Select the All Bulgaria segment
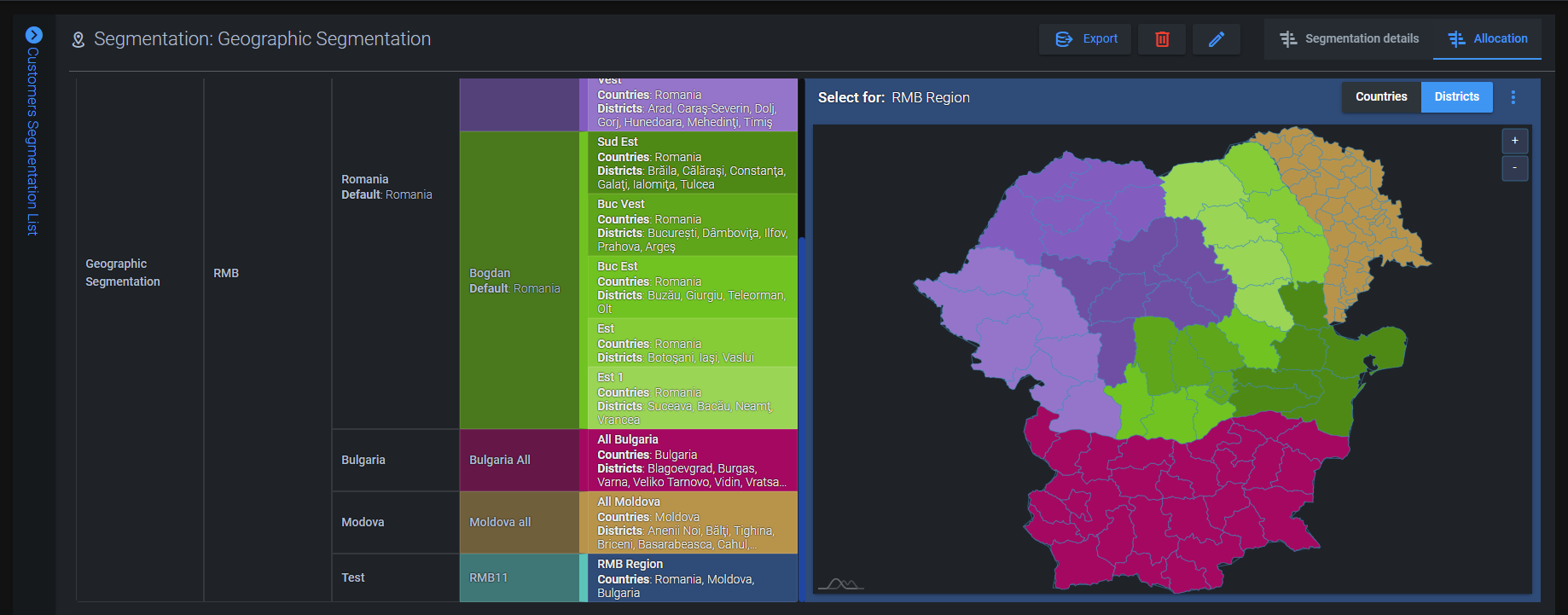The image size is (1568, 615). (x=692, y=460)
